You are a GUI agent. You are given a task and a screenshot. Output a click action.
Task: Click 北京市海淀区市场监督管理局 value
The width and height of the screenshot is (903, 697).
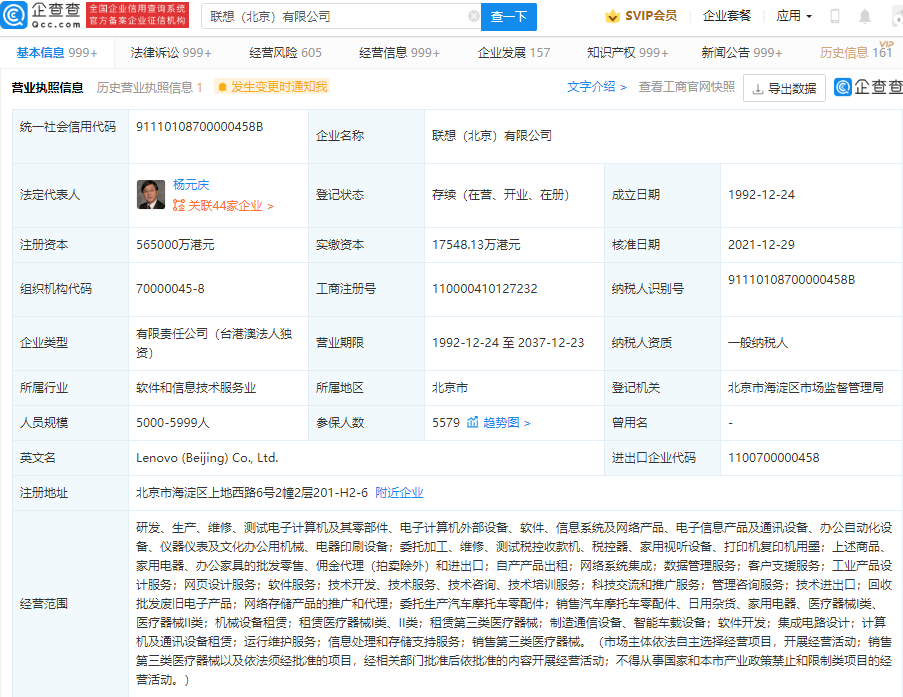tap(805, 388)
